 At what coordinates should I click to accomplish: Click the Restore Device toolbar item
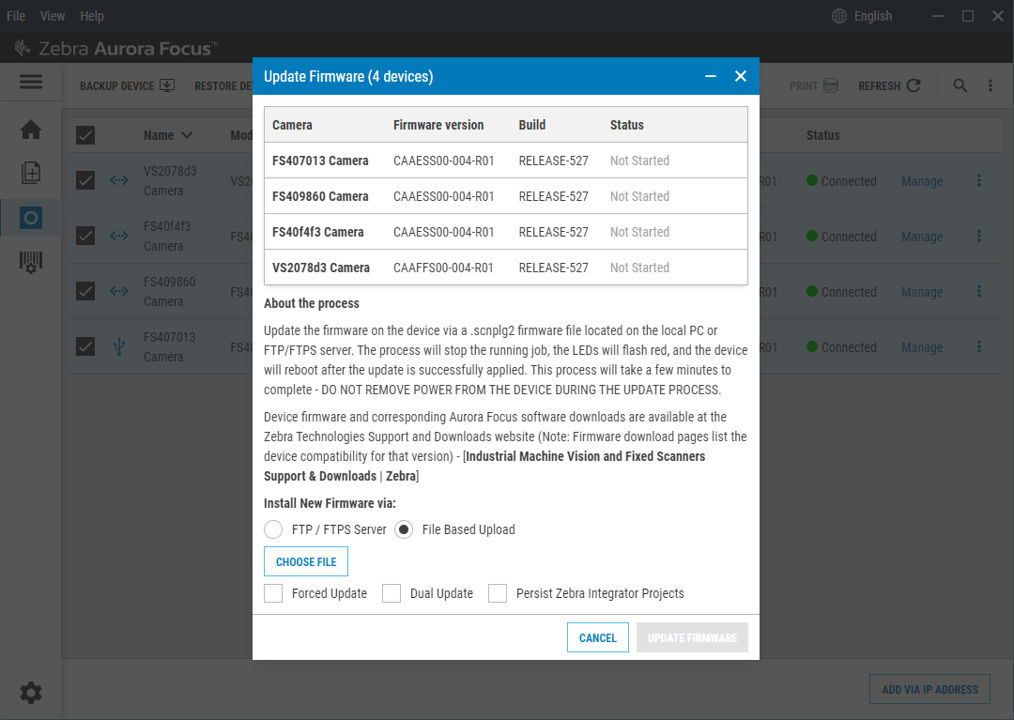point(223,86)
